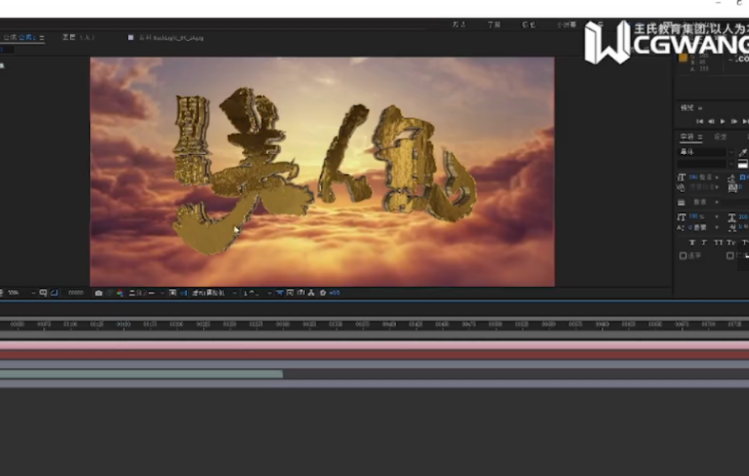
Task: Click the blue exposure value in viewer bar
Action: 335,293
